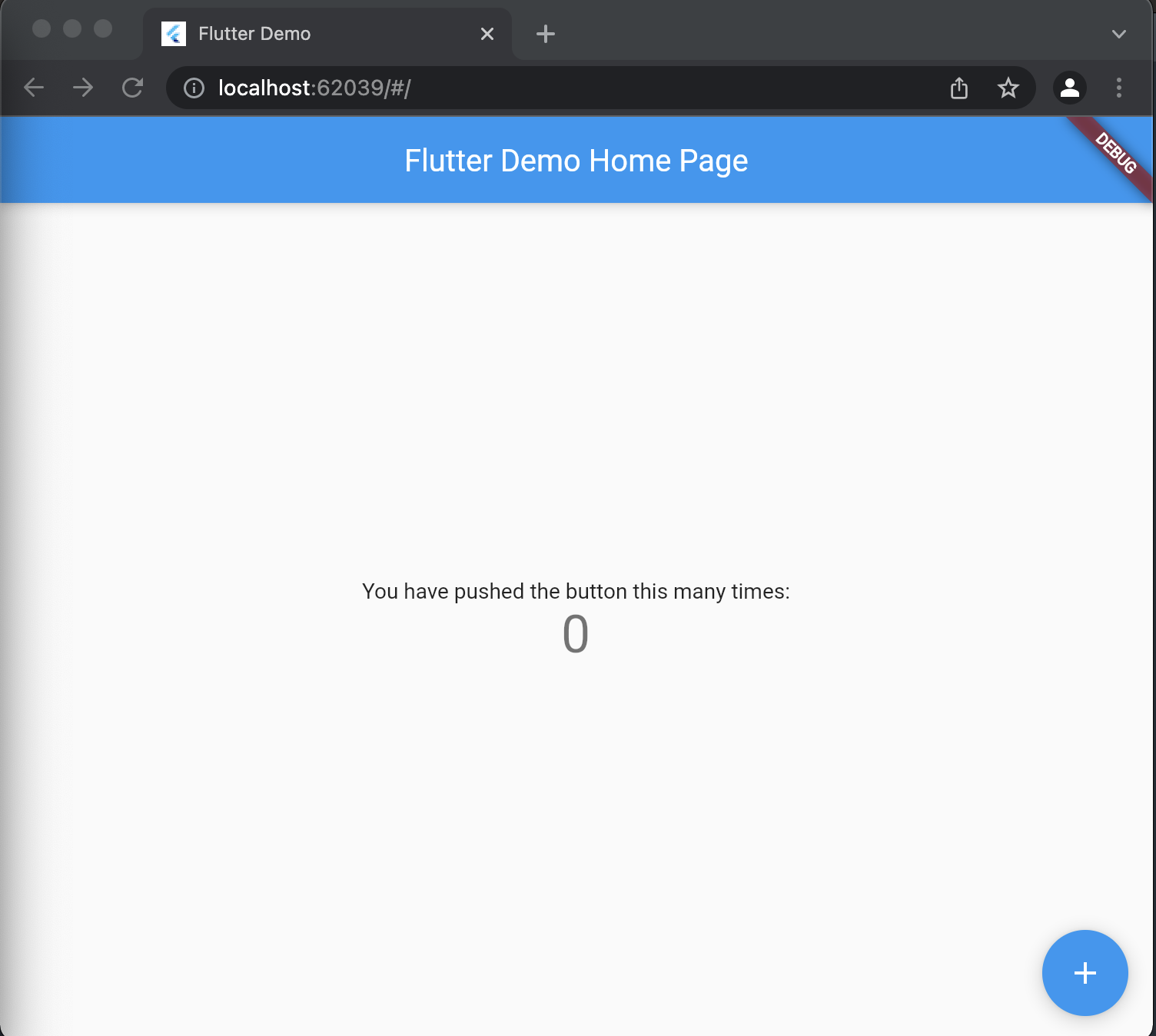Screen dimensions: 1156x1036
Task: Open the browser profile avatar
Action: pyautogui.click(x=1069, y=88)
